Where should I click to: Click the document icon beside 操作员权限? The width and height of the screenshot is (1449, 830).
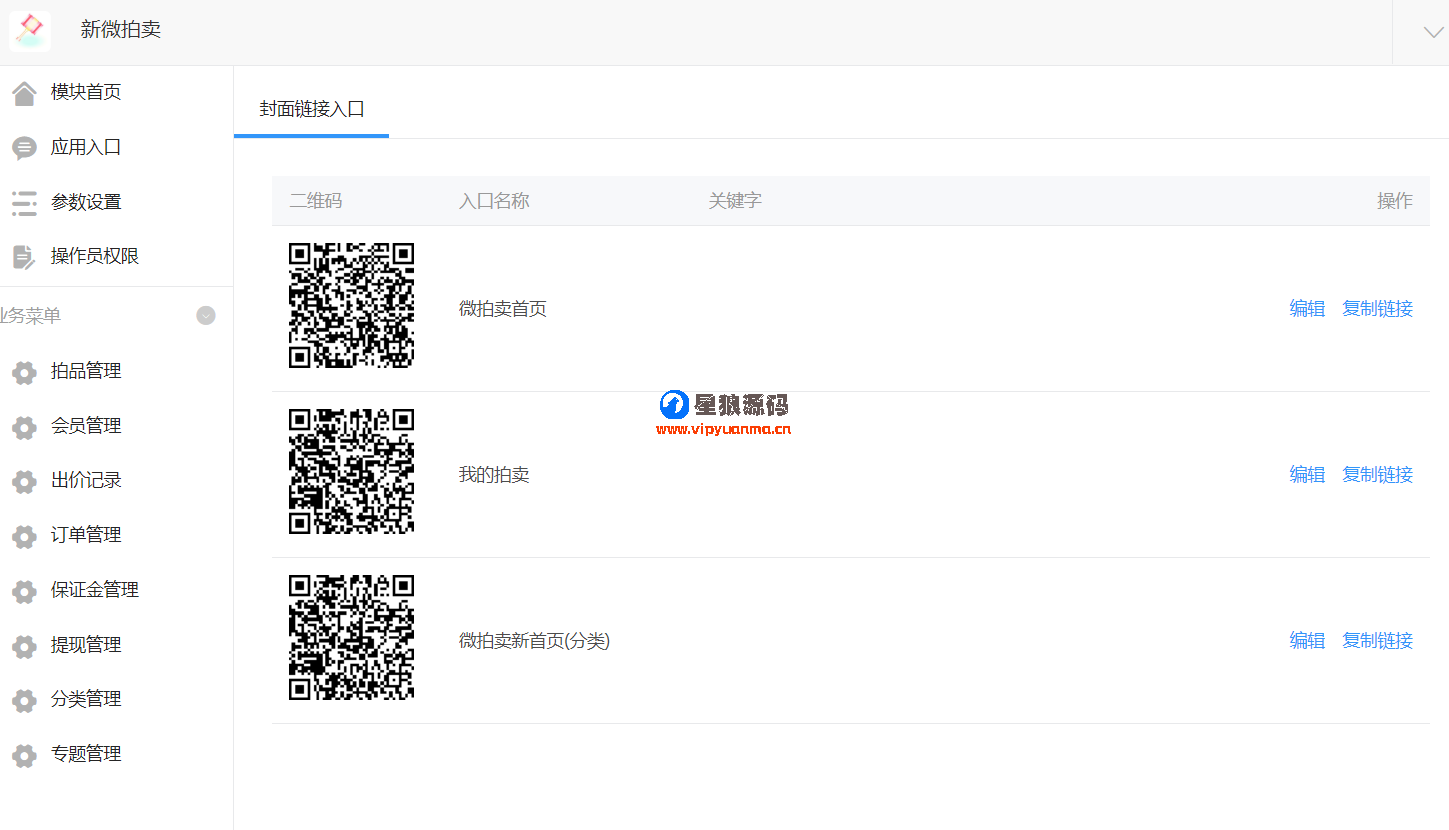click(x=24, y=257)
